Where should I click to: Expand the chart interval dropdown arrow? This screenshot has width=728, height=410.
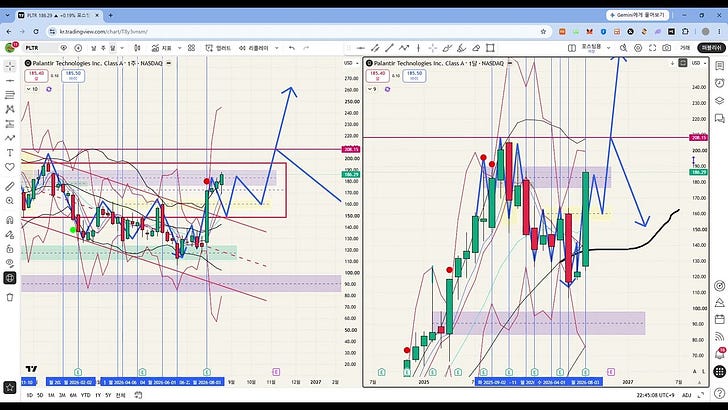(x=122, y=48)
